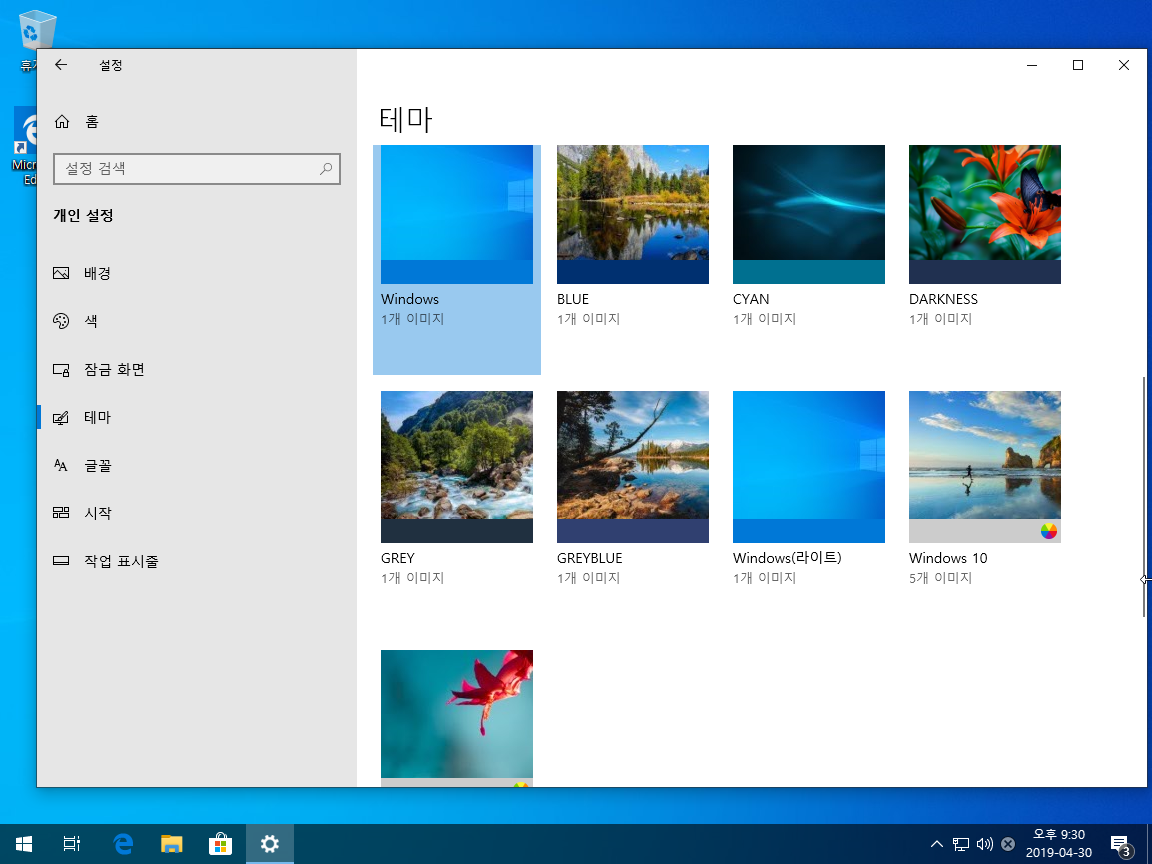Open Microsoft Store from taskbar

(x=220, y=843)
